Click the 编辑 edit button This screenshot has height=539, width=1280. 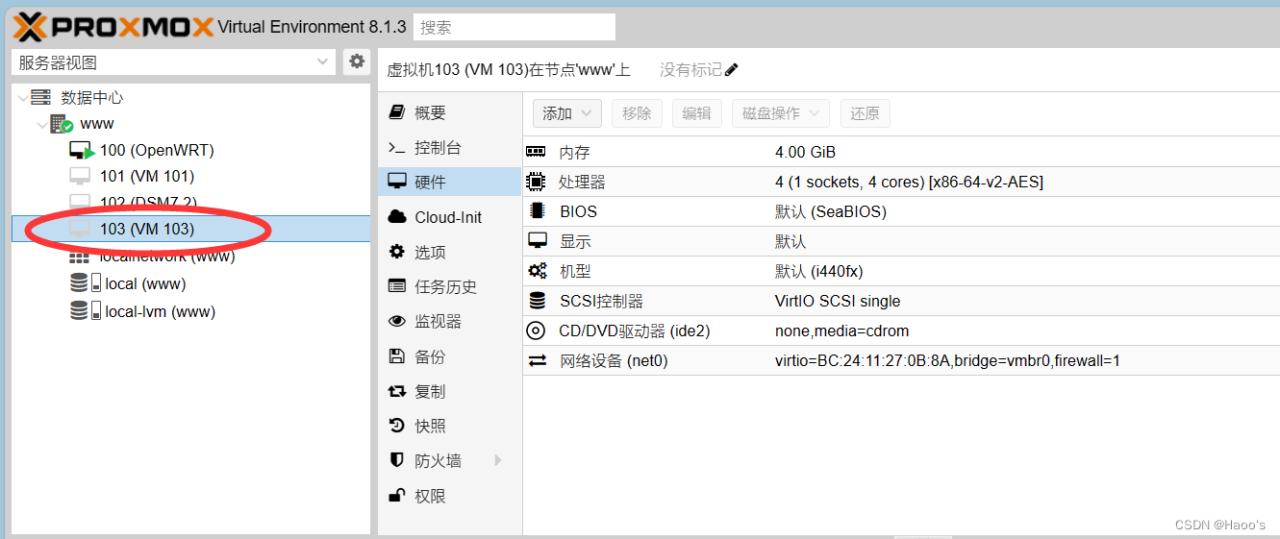[697, 113]
